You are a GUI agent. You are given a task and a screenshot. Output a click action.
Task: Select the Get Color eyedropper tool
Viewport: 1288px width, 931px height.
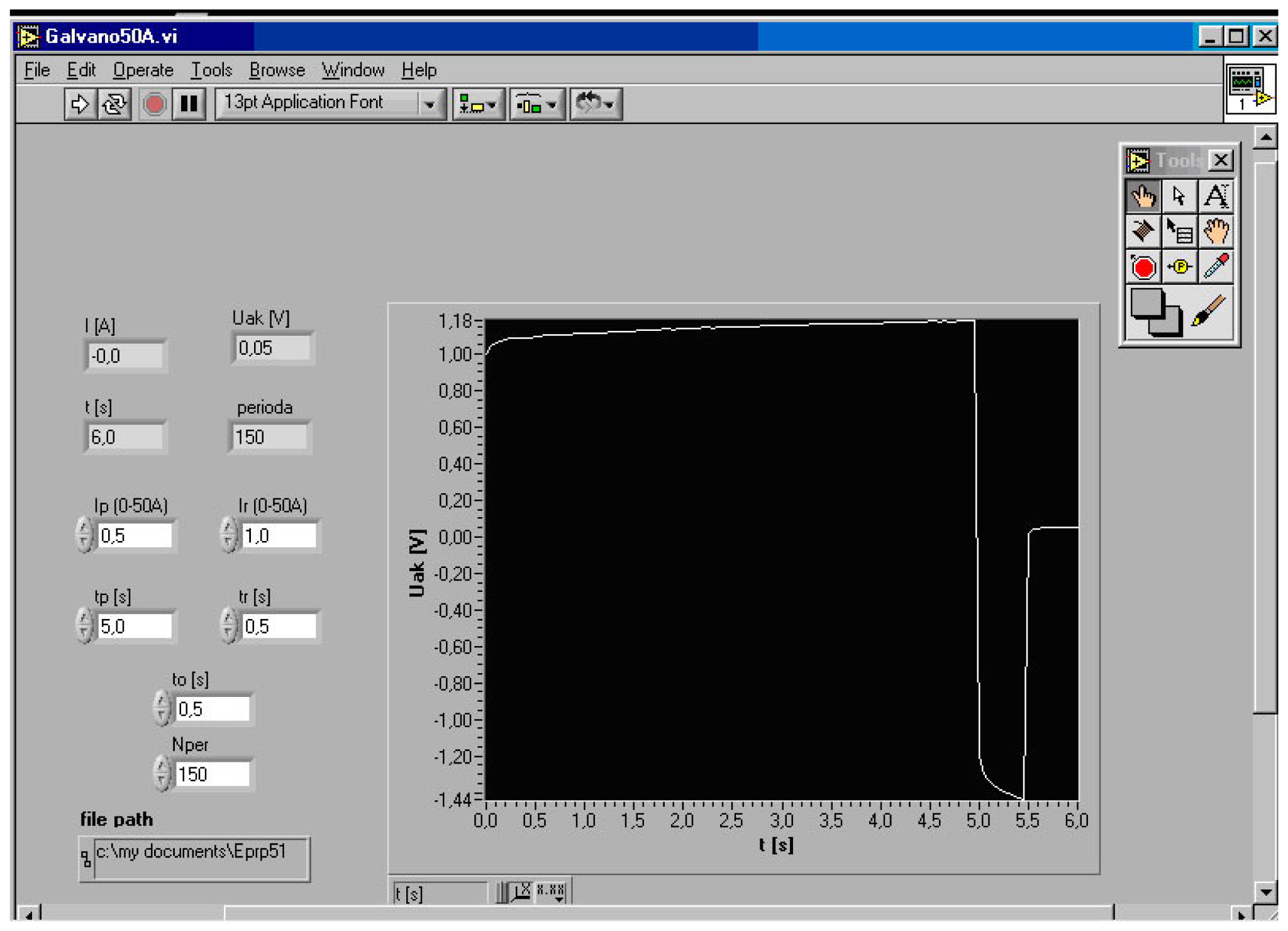[1216, 265]
